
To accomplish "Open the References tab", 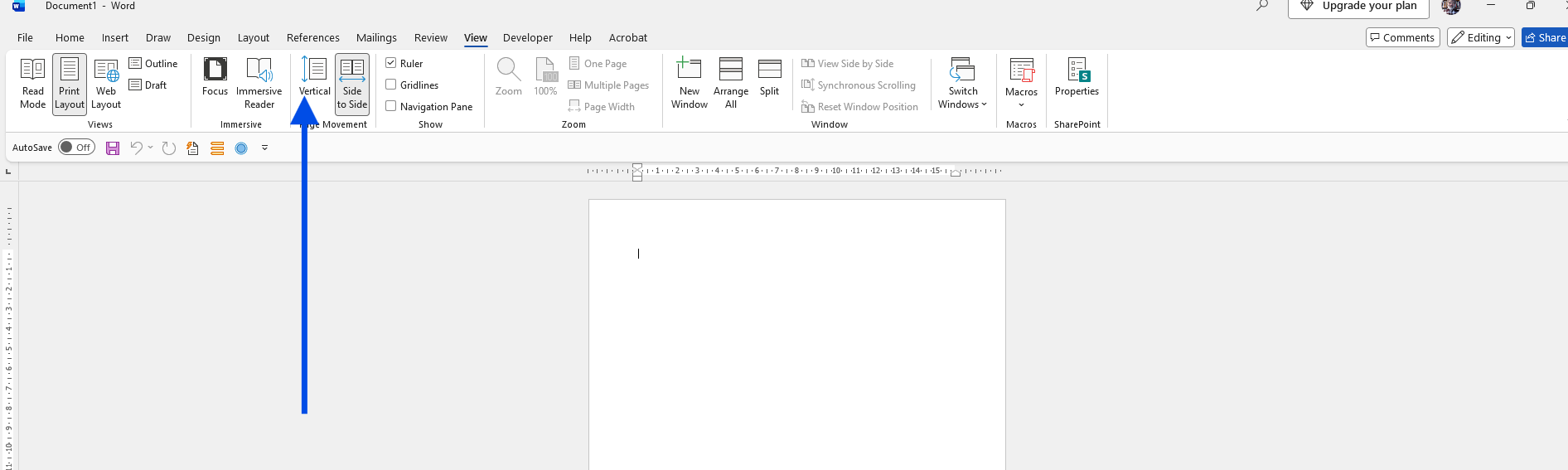I will click(313, 37).
